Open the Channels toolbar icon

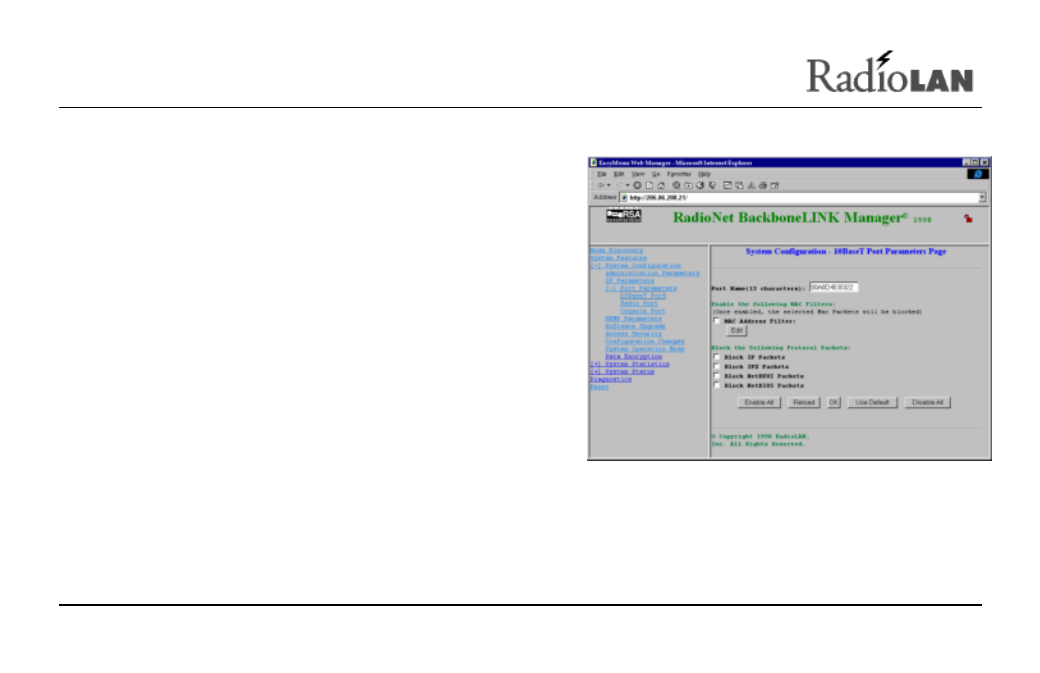[712, 186]
